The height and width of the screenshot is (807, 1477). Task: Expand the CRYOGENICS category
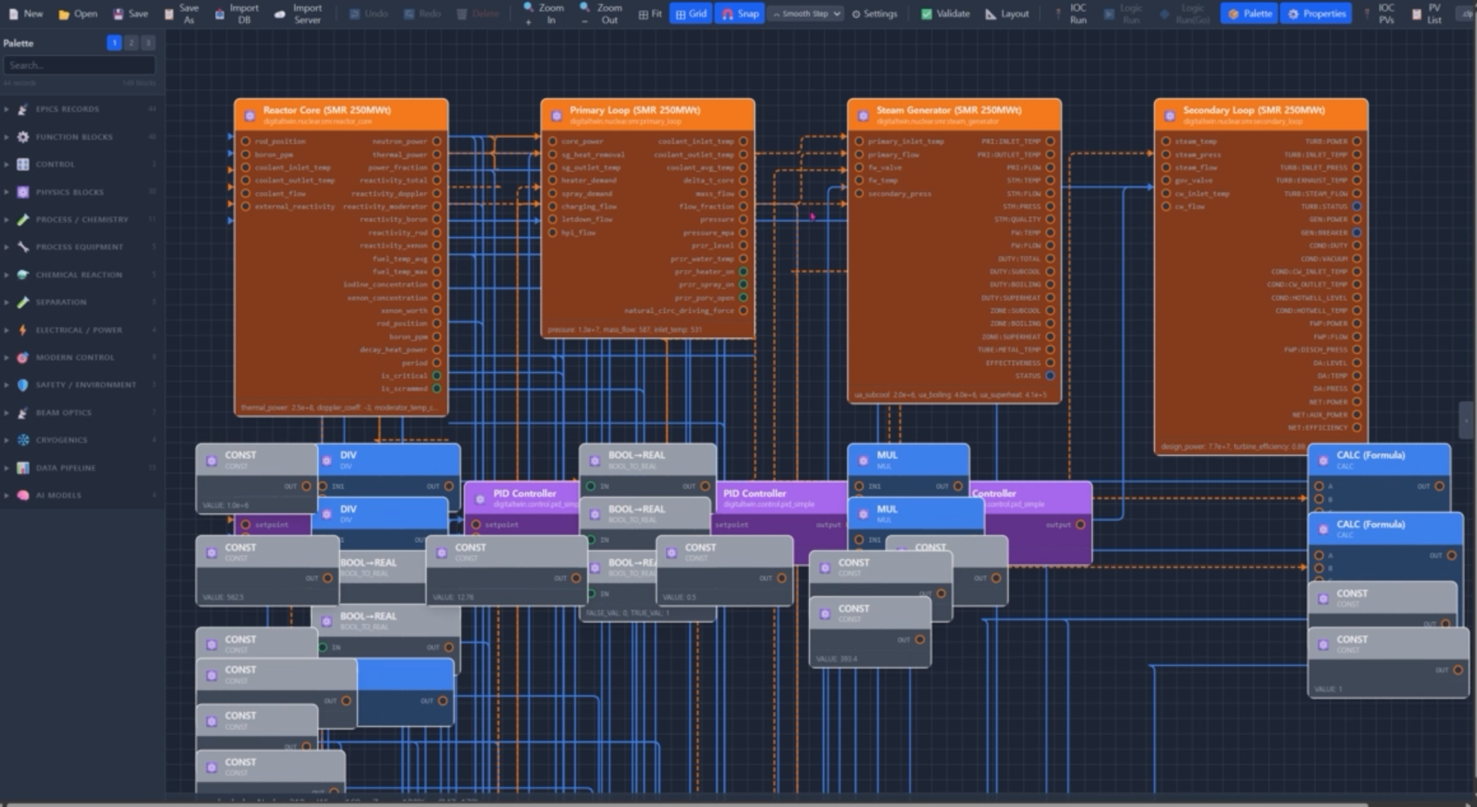80,440
